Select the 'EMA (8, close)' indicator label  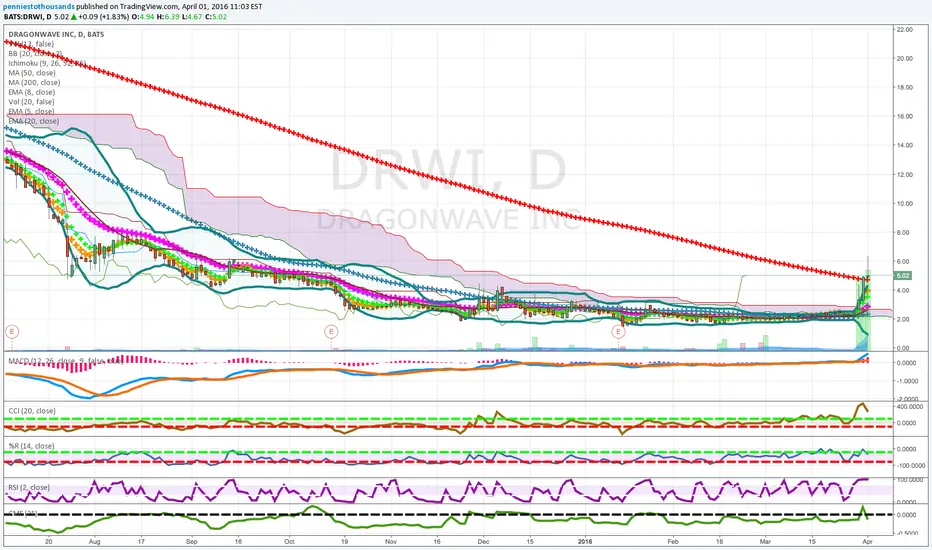point(32,92)
